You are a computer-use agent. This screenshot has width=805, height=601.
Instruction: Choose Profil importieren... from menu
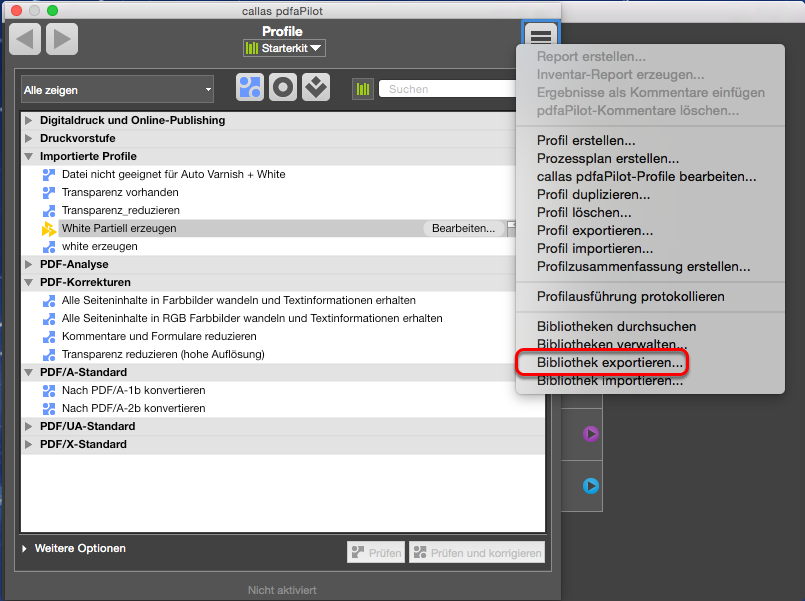tap(650, 248)
